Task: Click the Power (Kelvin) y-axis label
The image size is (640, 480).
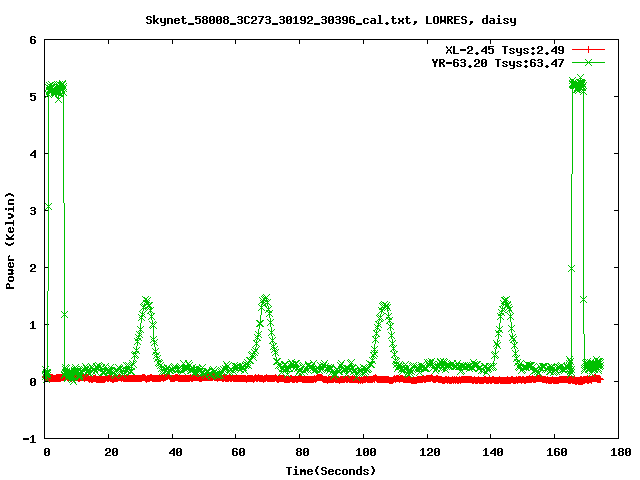Action: point(11,240)
